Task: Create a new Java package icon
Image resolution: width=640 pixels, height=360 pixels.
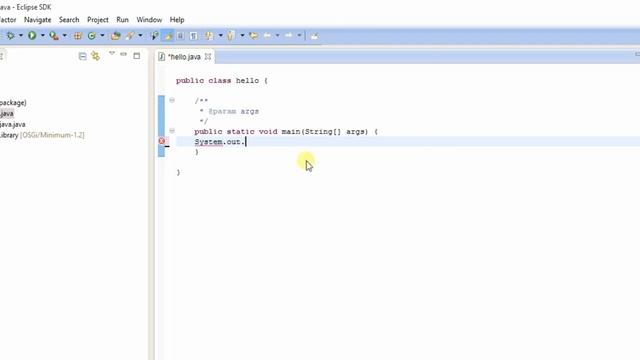Action: 78,36
